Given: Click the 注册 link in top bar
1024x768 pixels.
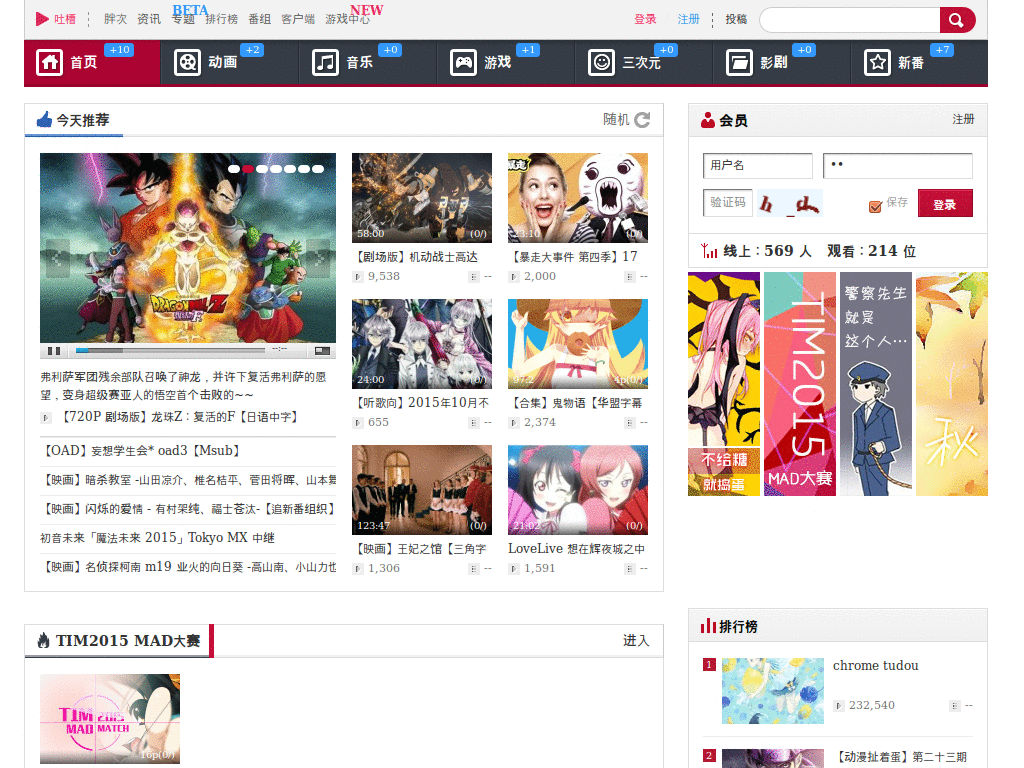Looking at the screenshot, I should (688, 19).
